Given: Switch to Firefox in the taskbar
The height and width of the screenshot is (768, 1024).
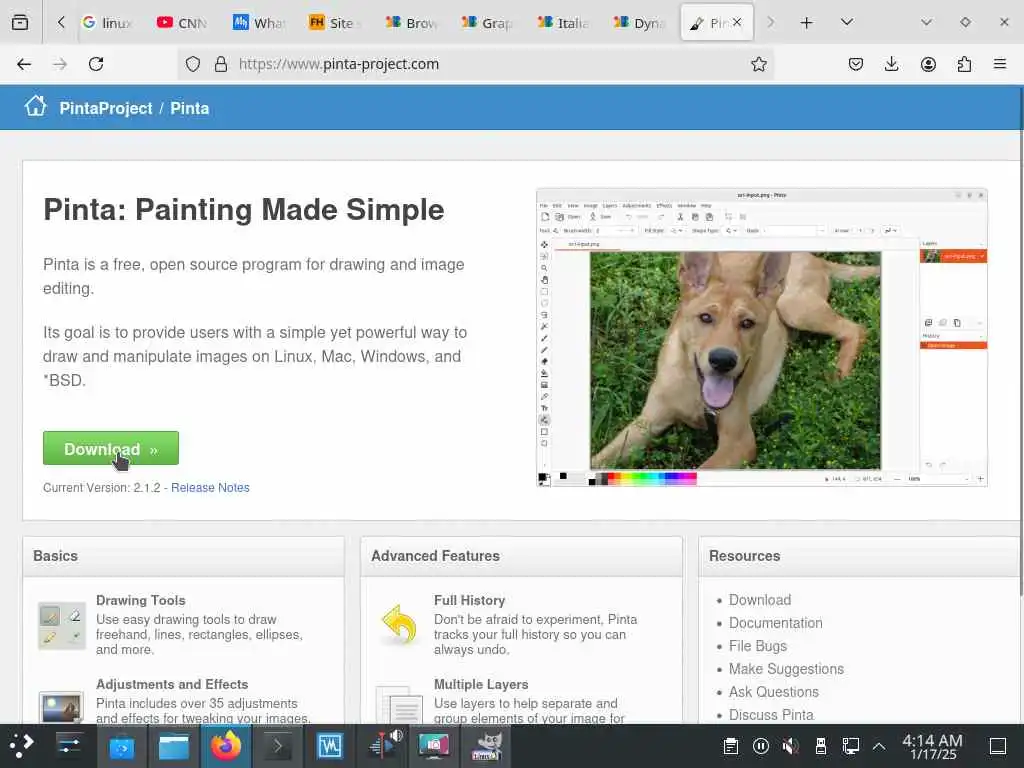Looking at the screenshot, I should pos(226,746).
